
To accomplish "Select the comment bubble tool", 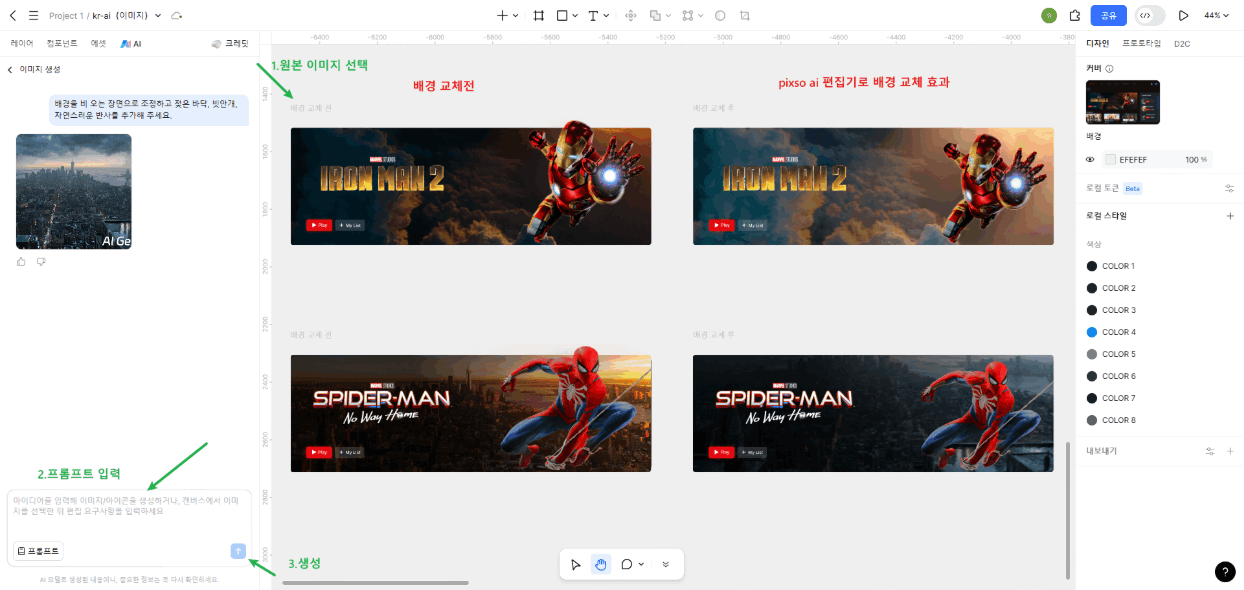I will coord(627,564).
